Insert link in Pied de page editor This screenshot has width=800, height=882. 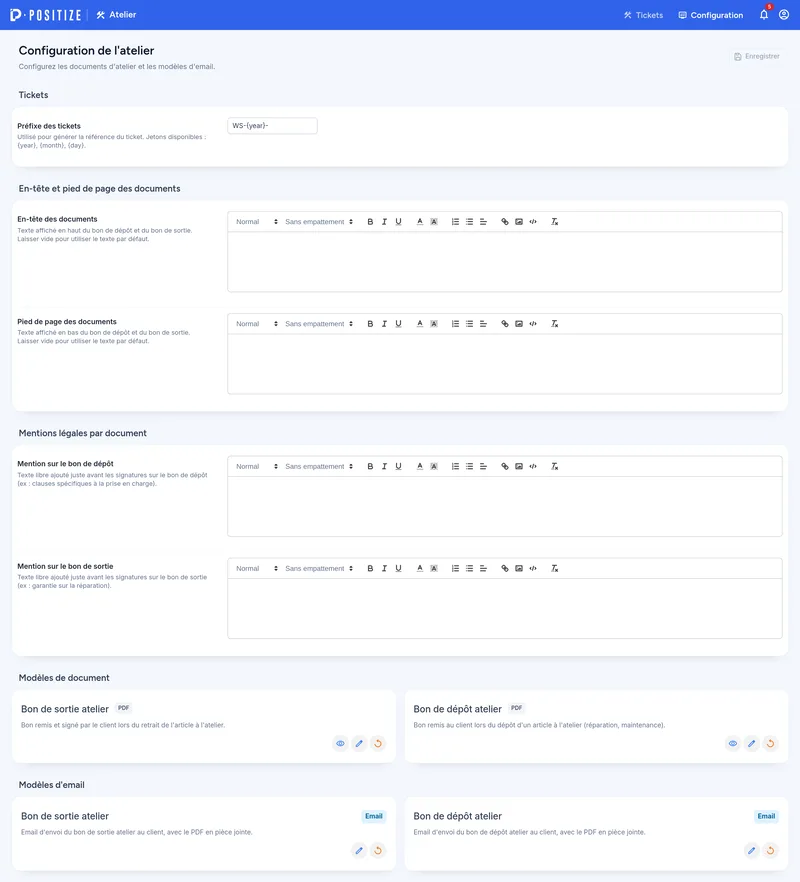pos(505,324)
